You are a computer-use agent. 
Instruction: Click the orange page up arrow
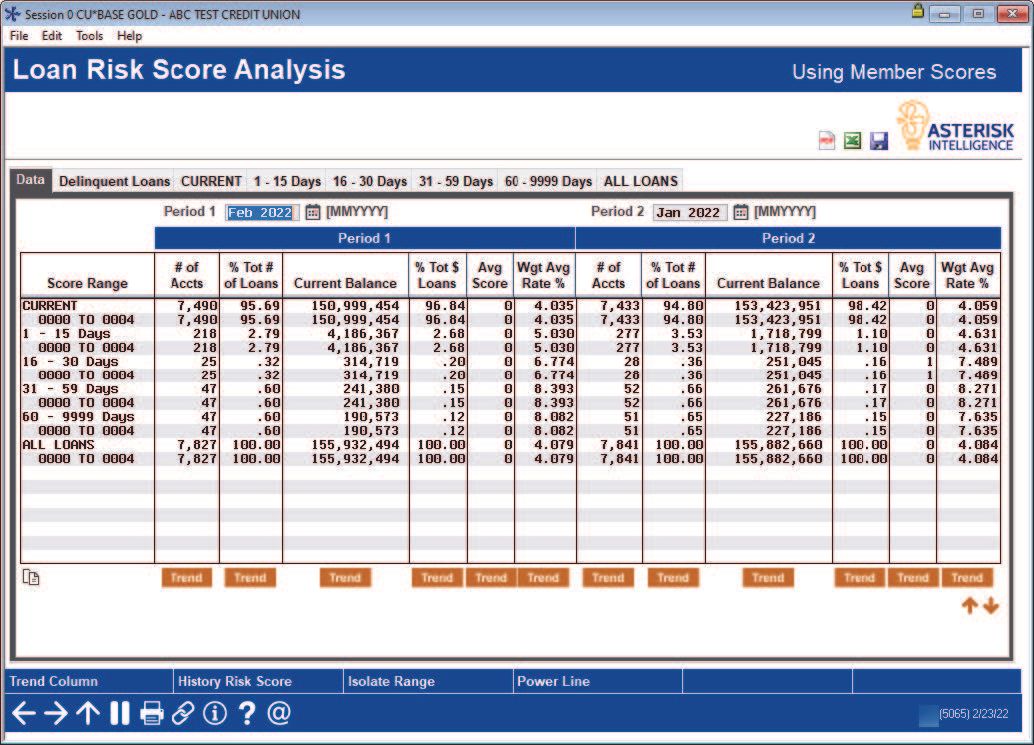pos(969,605)
